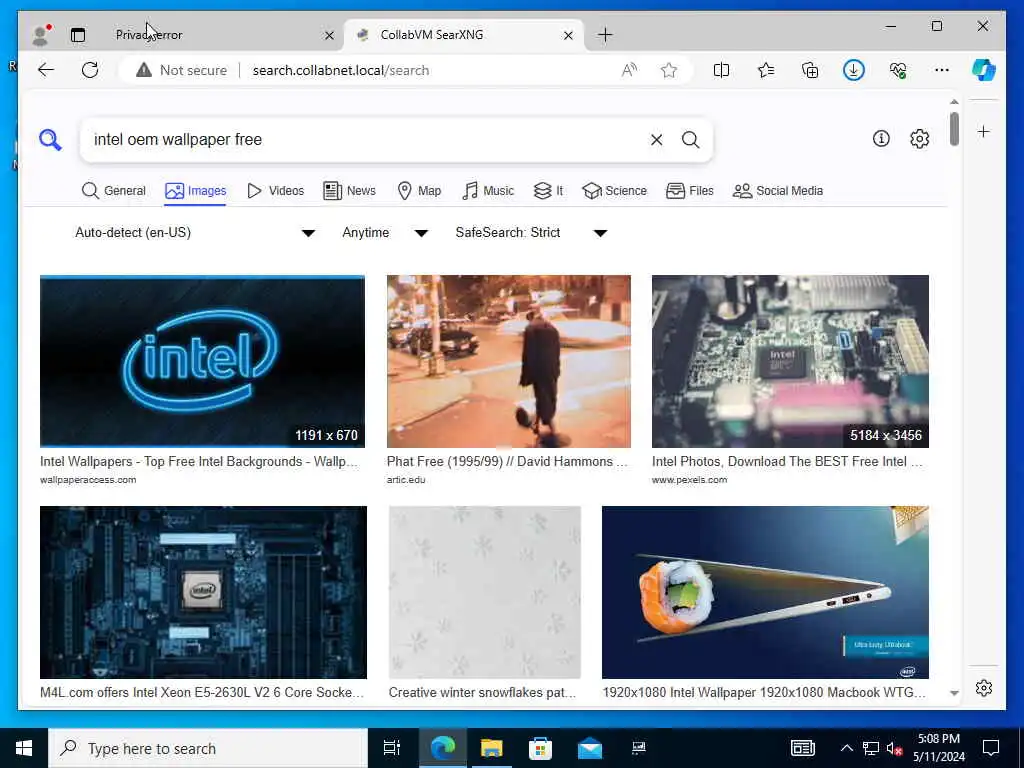Click the page vertical scrollbar thumb
The width and height of the screenshot is (1024, 768).
pos(954,129)
